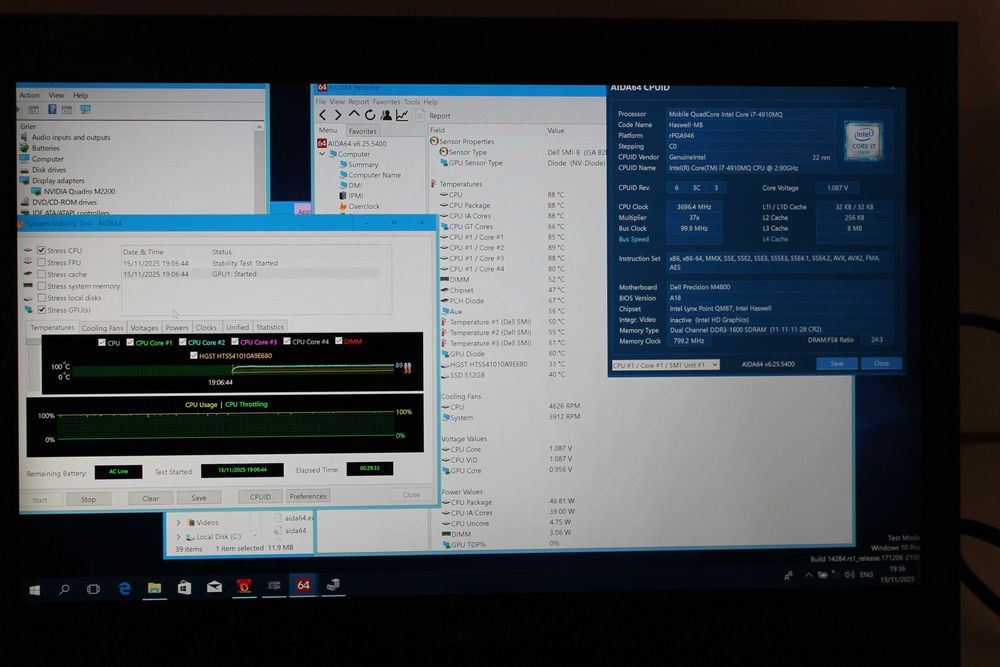1000x667 pixels.
Task: Refresh the AIDA64 sensor page
Action: click(370, 115)
